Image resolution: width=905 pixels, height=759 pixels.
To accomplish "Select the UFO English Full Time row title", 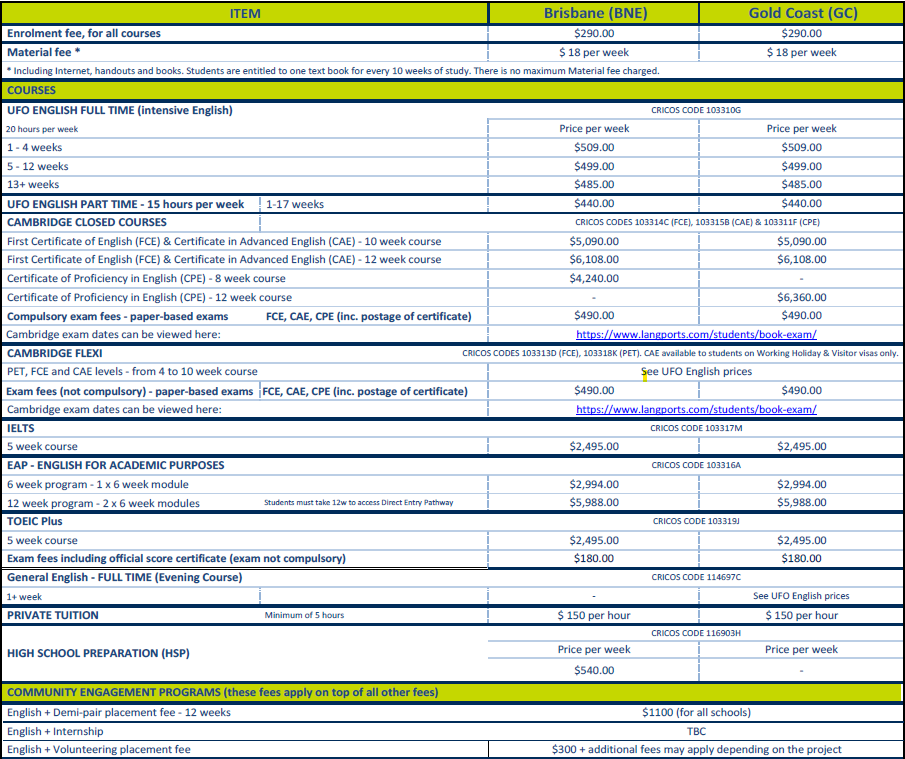I will pyautogui.click(x=120, y=110).
